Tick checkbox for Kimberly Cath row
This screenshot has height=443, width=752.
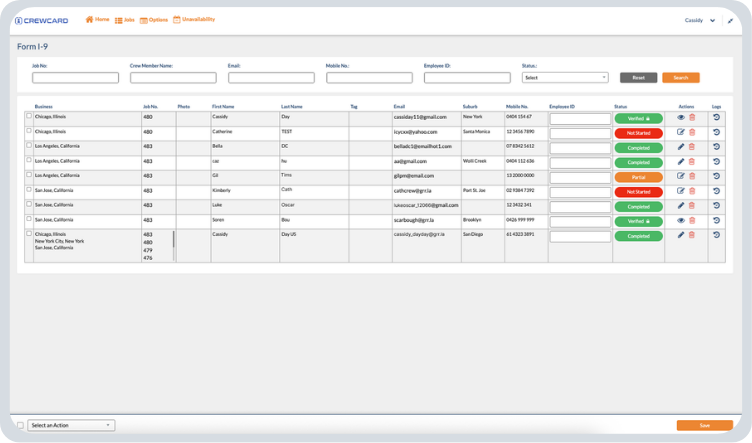[29, 189]
